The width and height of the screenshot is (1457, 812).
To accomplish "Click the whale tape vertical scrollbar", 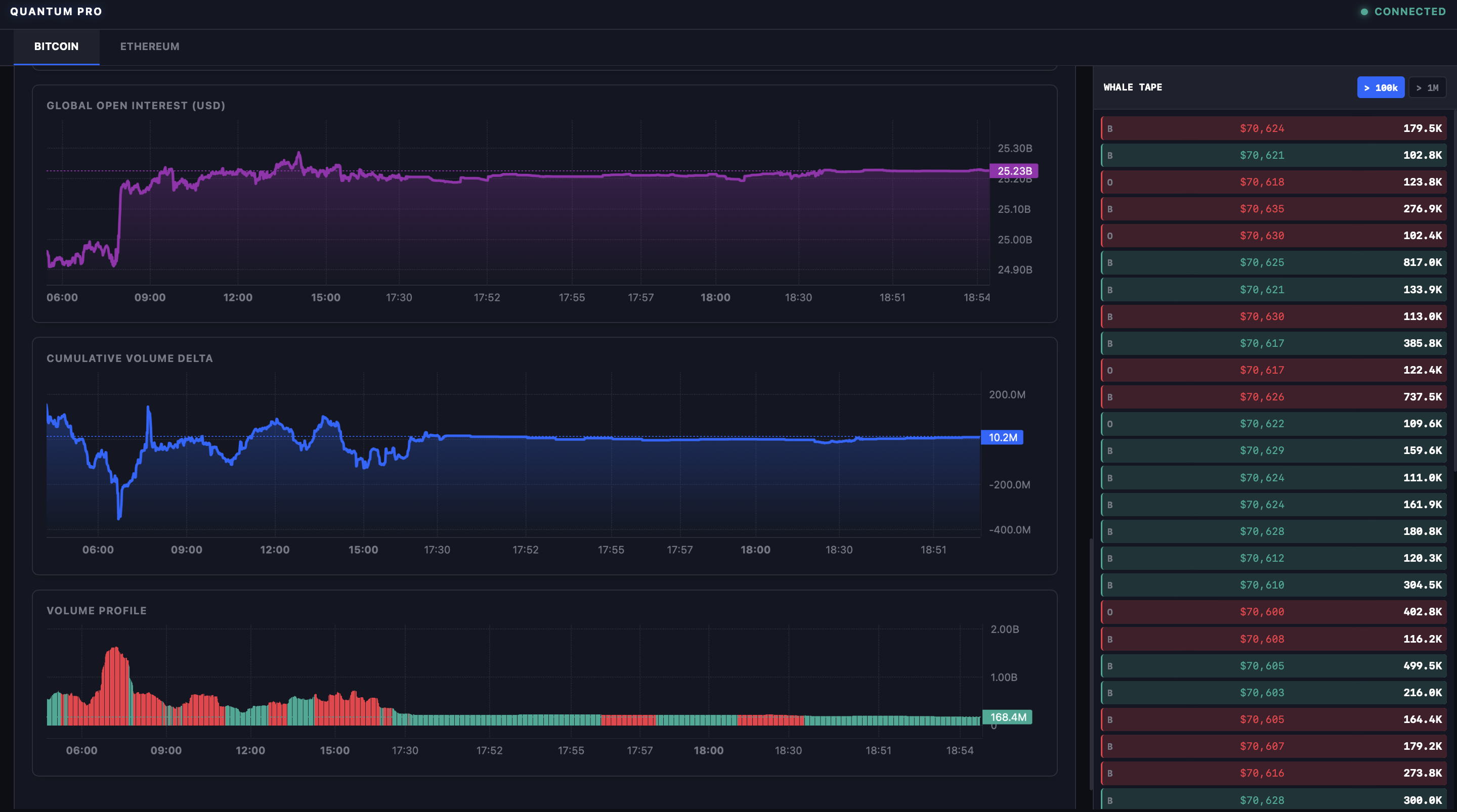I will (1455, 288).
